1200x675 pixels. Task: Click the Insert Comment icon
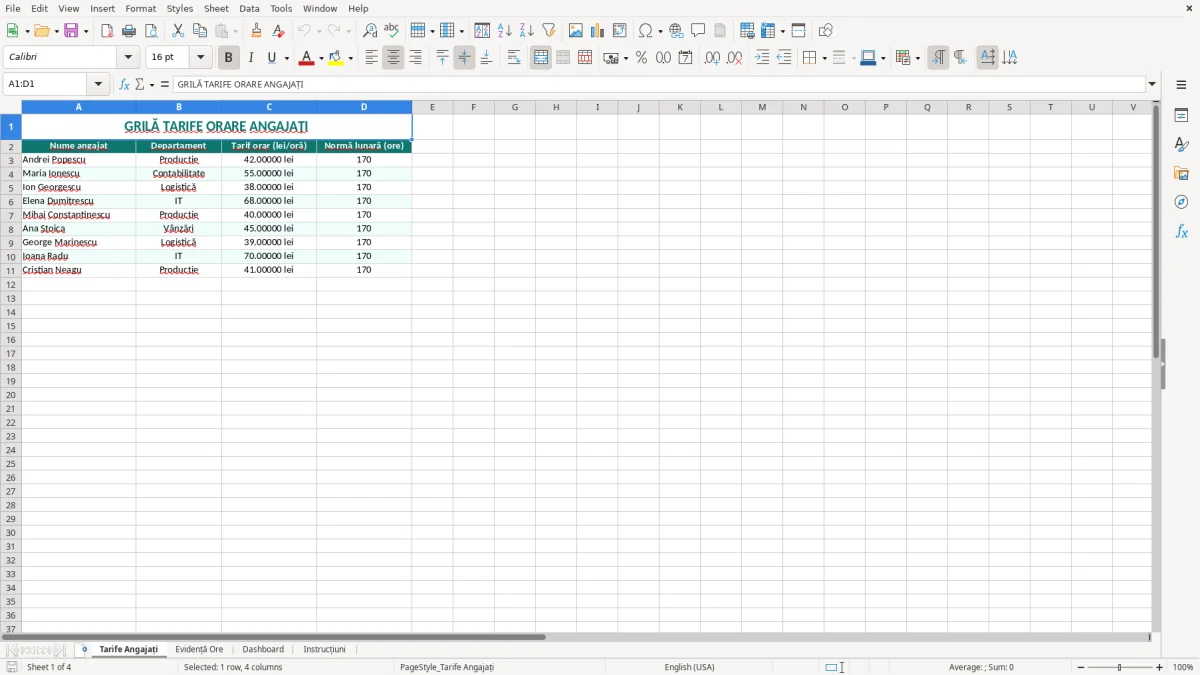click(698, 31)
